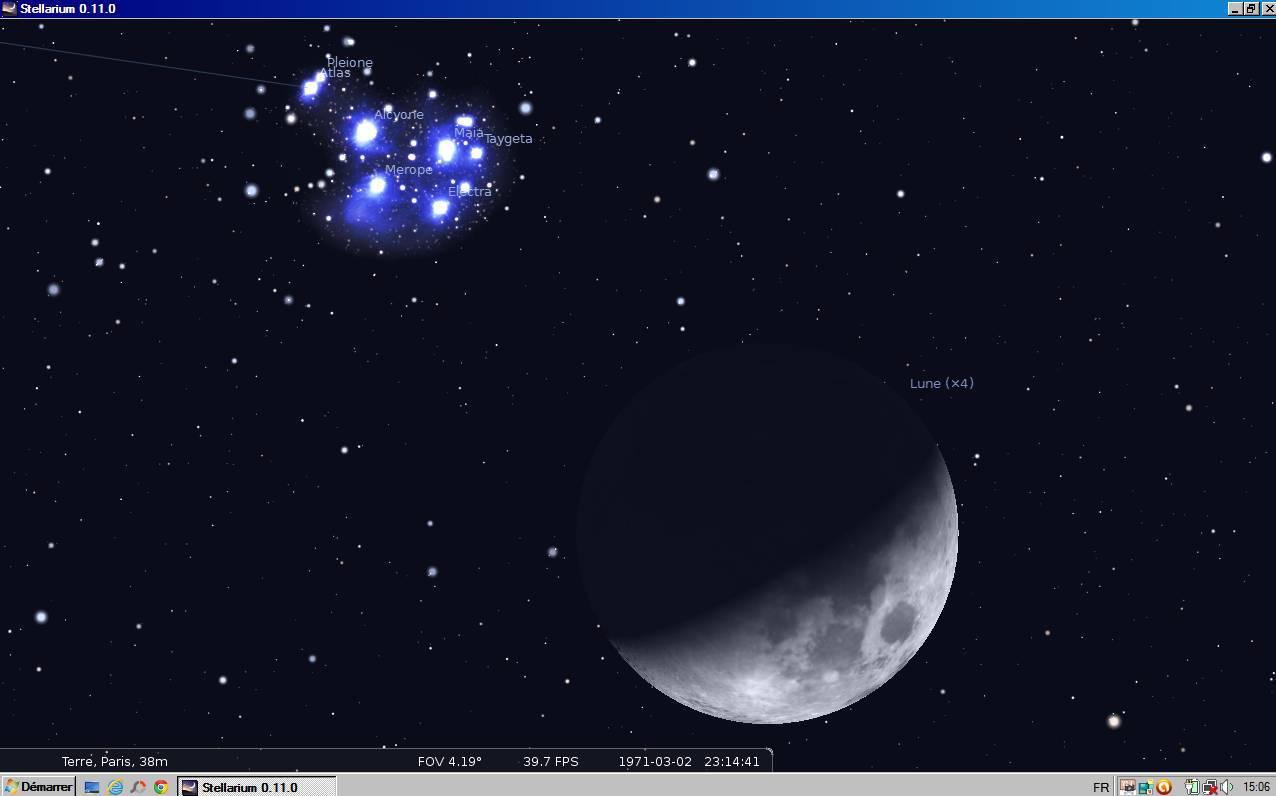The width and height of the screenshot is (1276, 796).
Task: Select the star Electra
Action: click(x=440, y=208)
